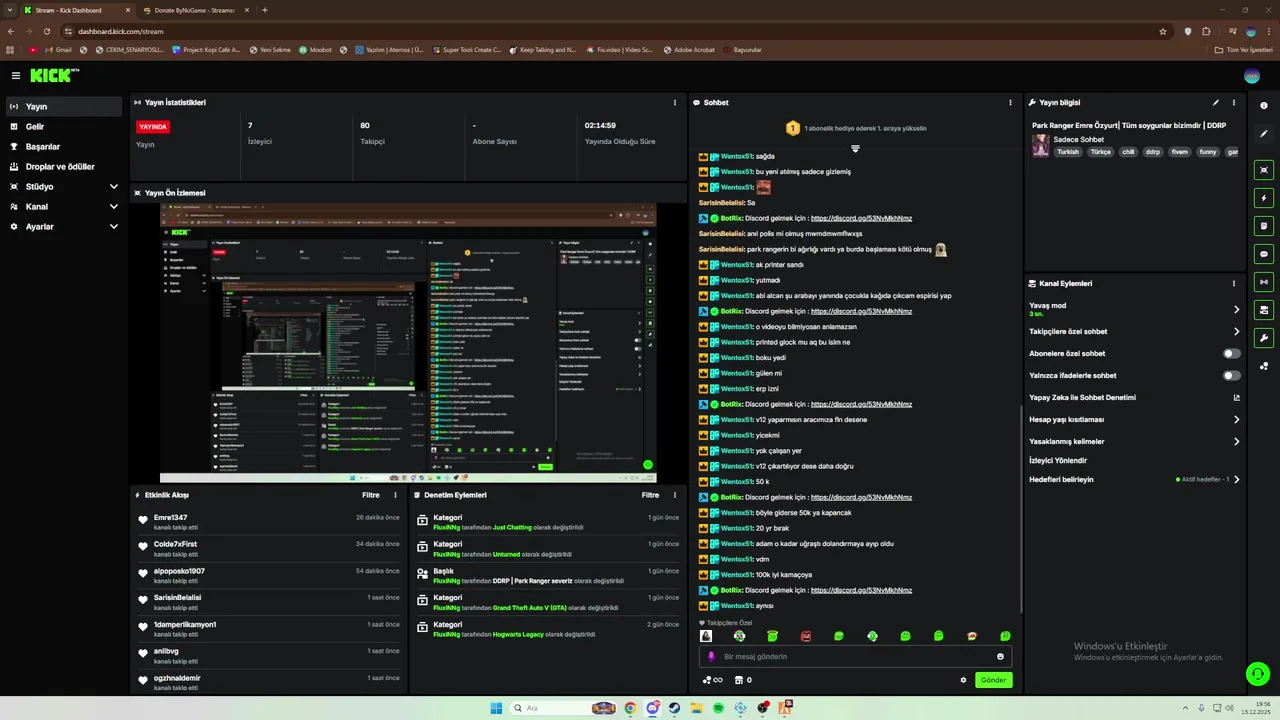The image size is (1280, 720).
Task: Open the Kick logo home link
Action: click(x=55, y=76)
